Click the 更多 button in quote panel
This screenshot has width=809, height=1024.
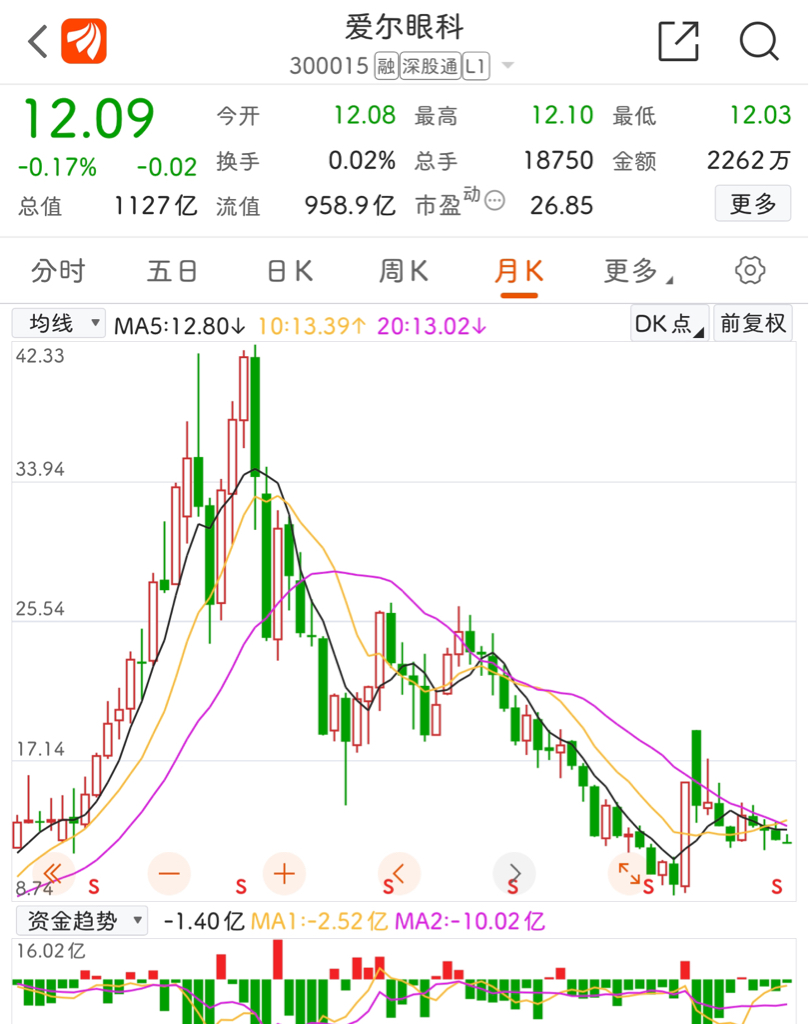pyautogui.click(x=753, y=204)
